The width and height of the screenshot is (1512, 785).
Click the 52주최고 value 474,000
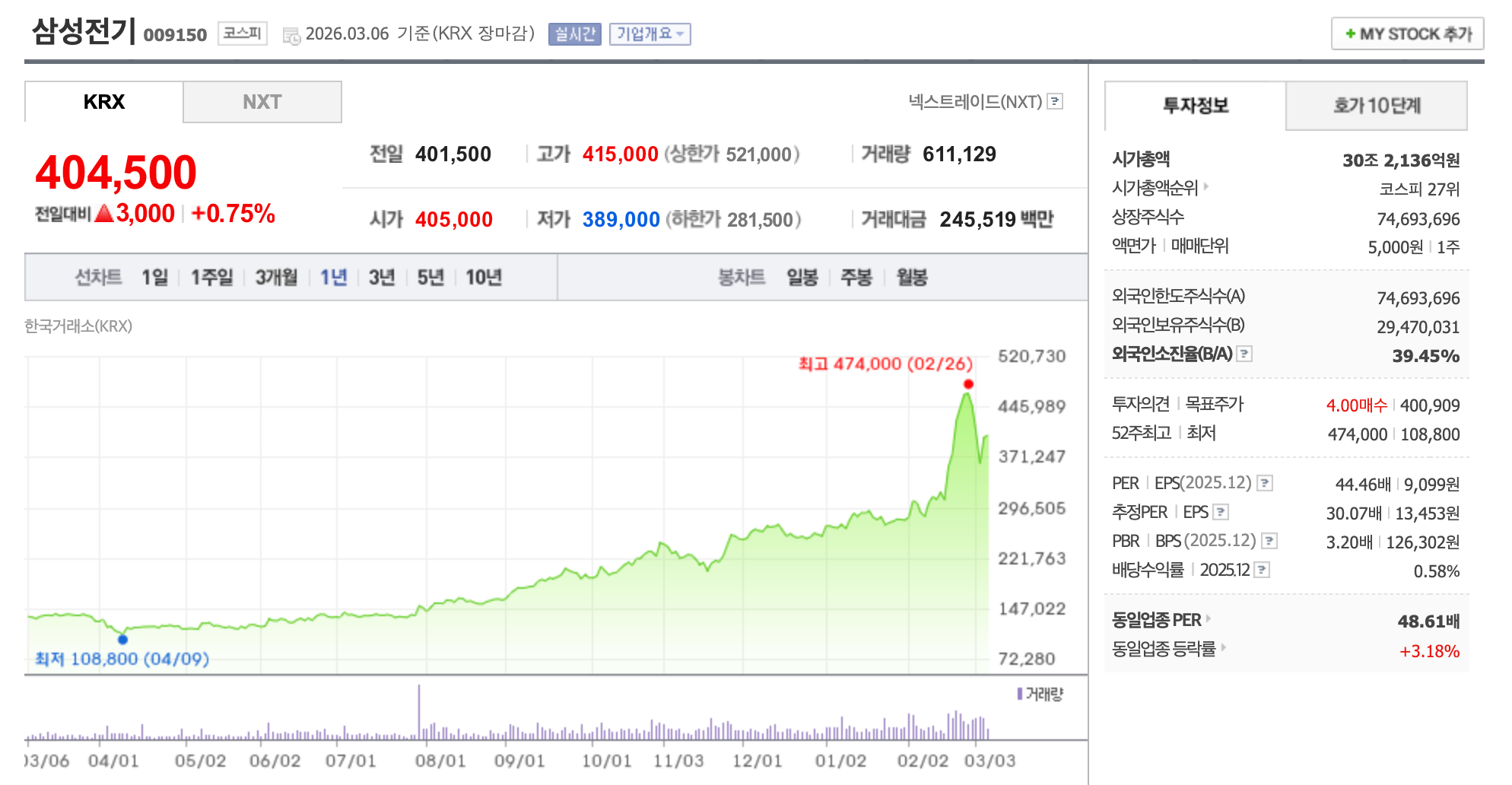(1358, 434)
